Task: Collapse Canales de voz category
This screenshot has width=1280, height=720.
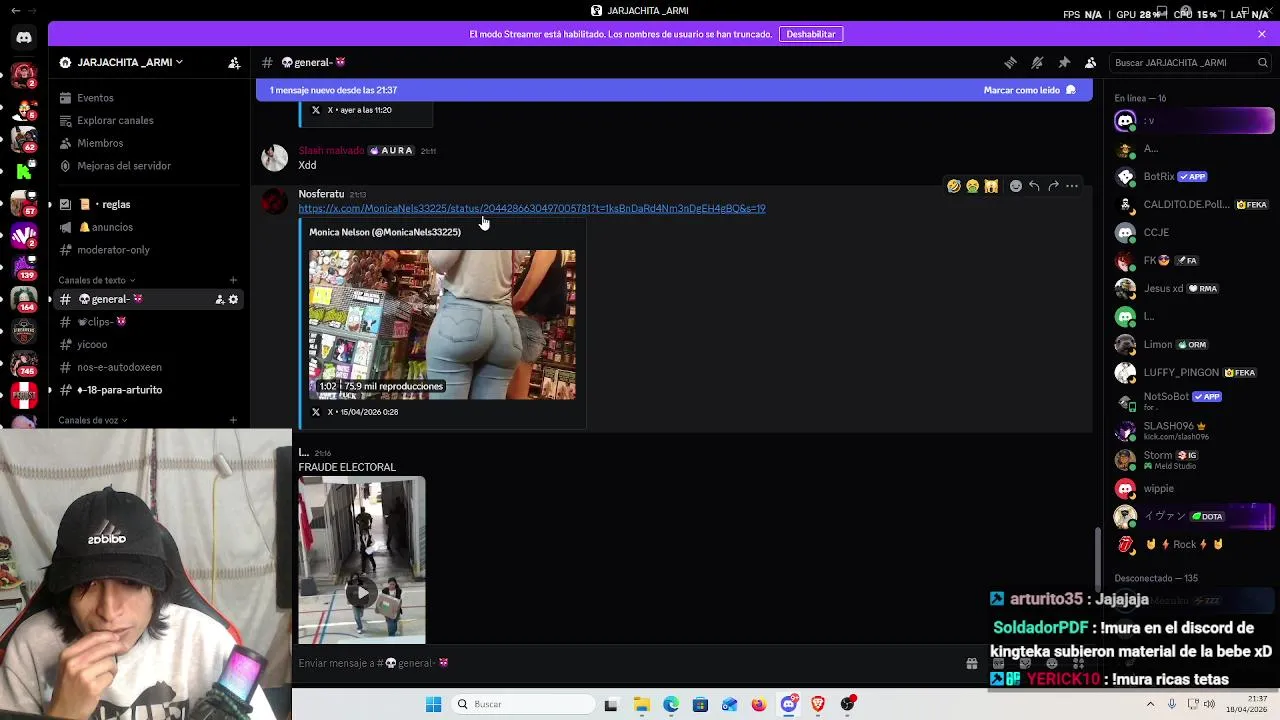Action: (93, 420)
